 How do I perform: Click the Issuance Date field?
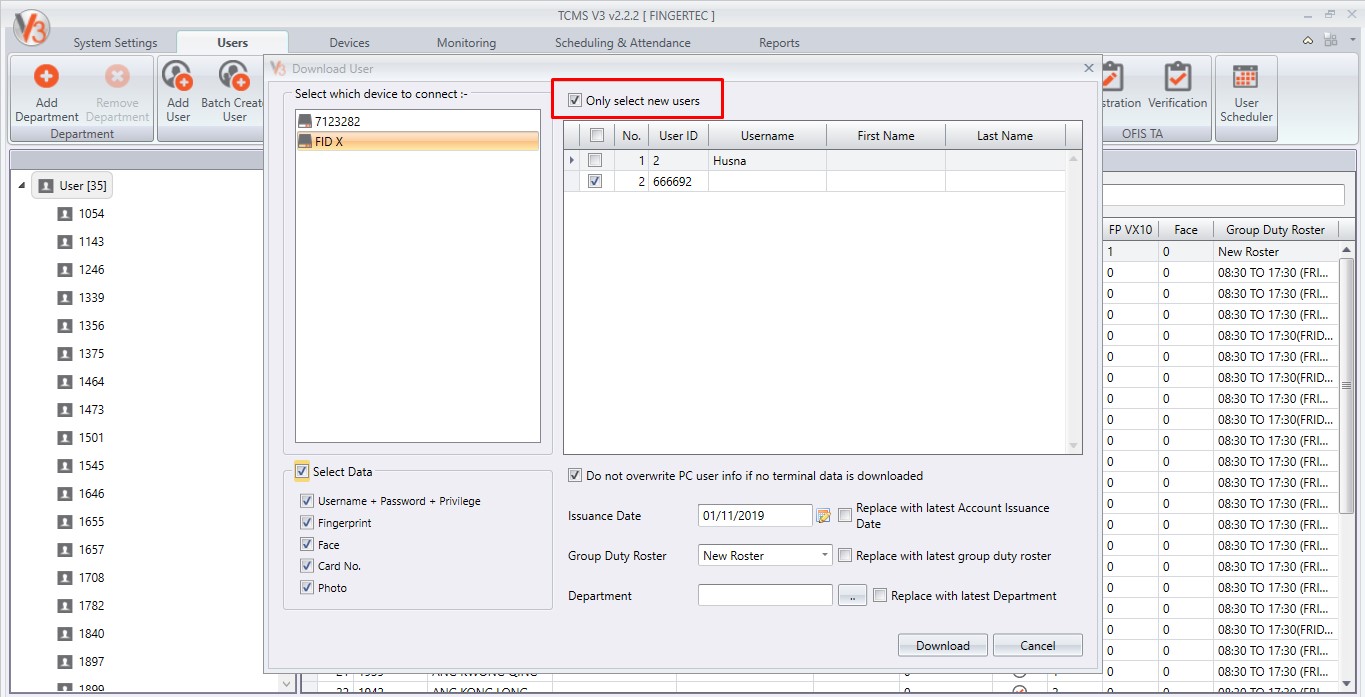pos(755,516)
